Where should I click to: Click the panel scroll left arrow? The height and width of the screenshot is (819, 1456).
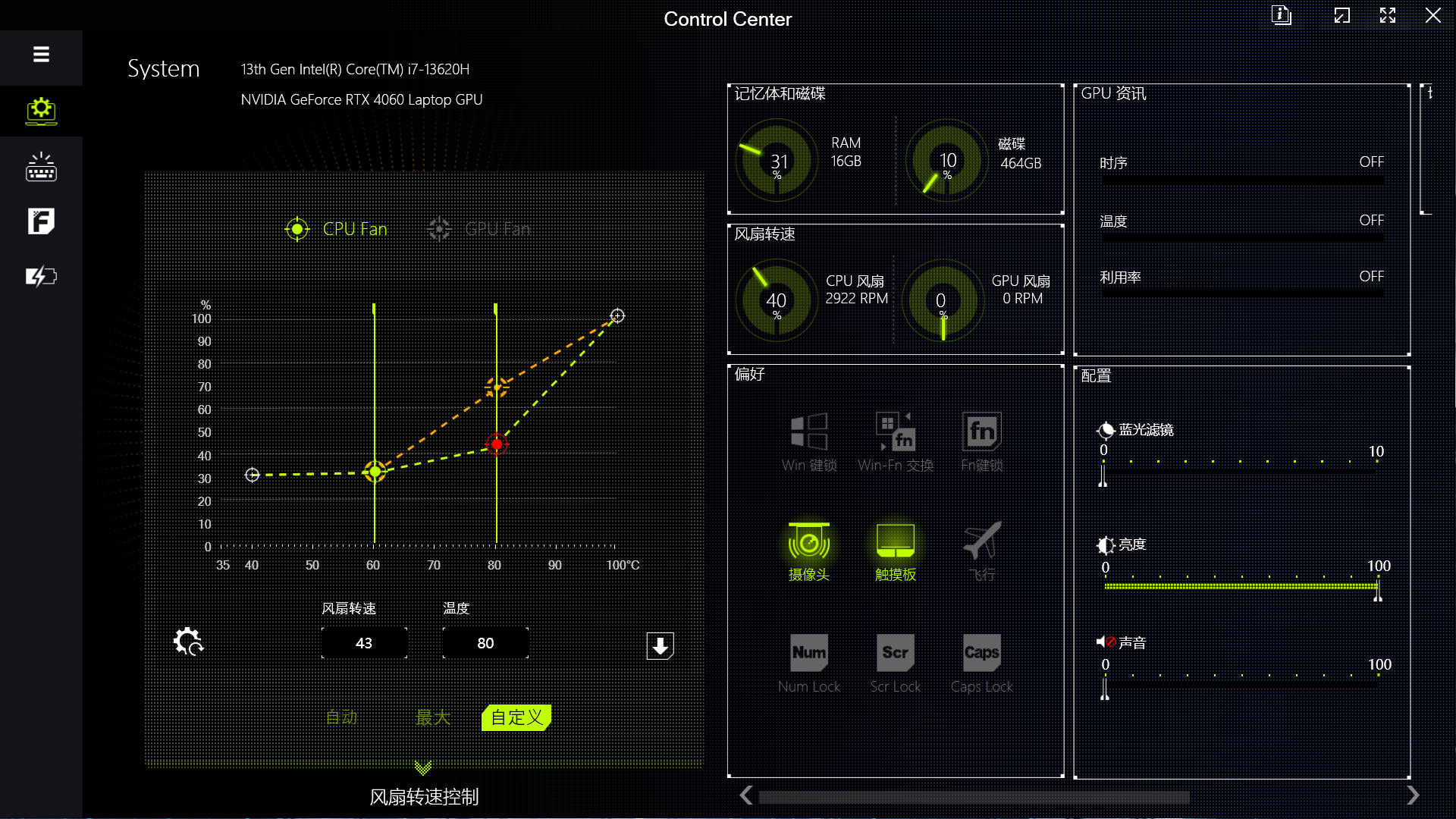coord(746,795)
